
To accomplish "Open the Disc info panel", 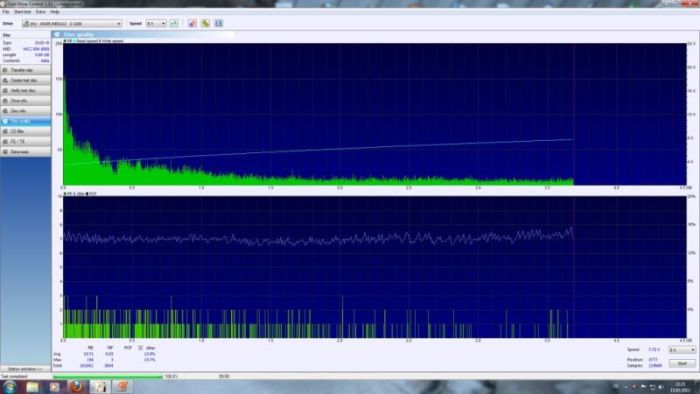I will click(x=25, y=111).
